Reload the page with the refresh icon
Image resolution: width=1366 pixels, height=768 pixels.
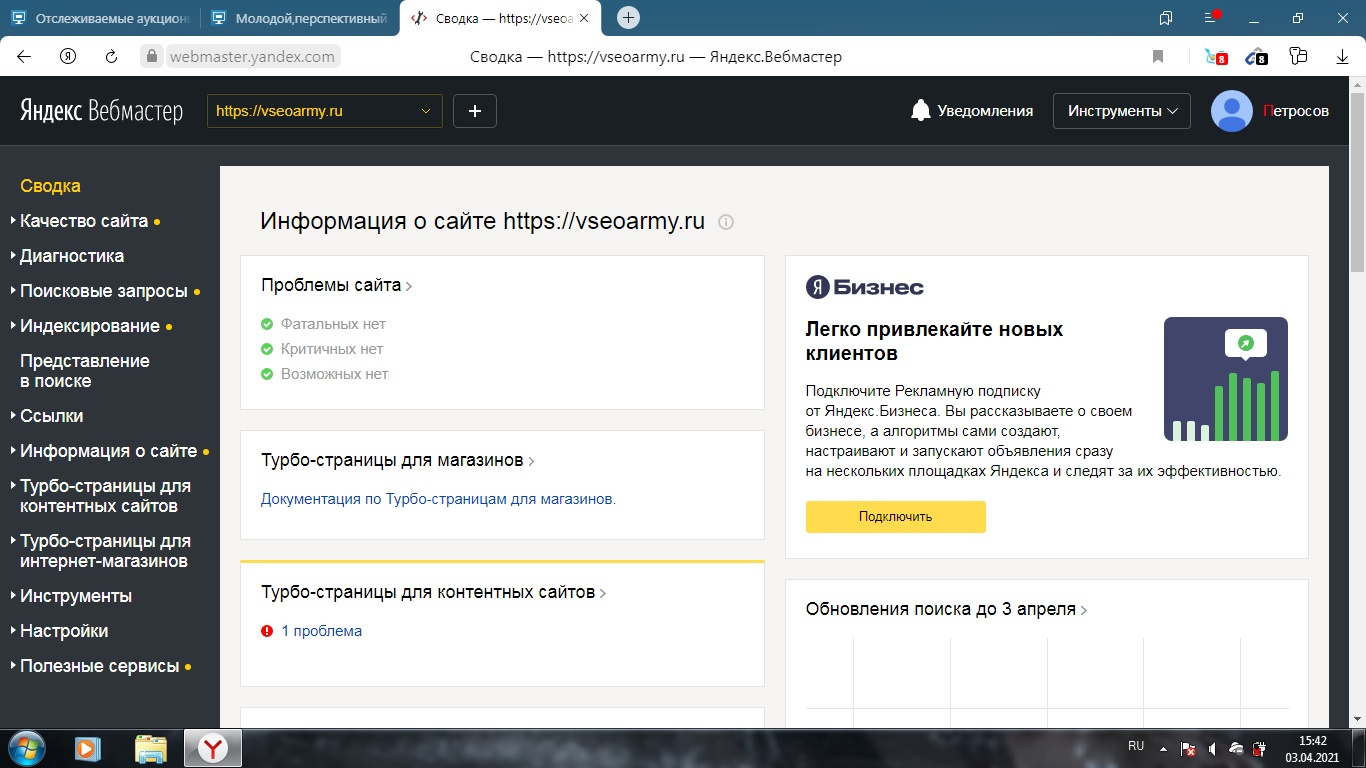pos(112,57)
